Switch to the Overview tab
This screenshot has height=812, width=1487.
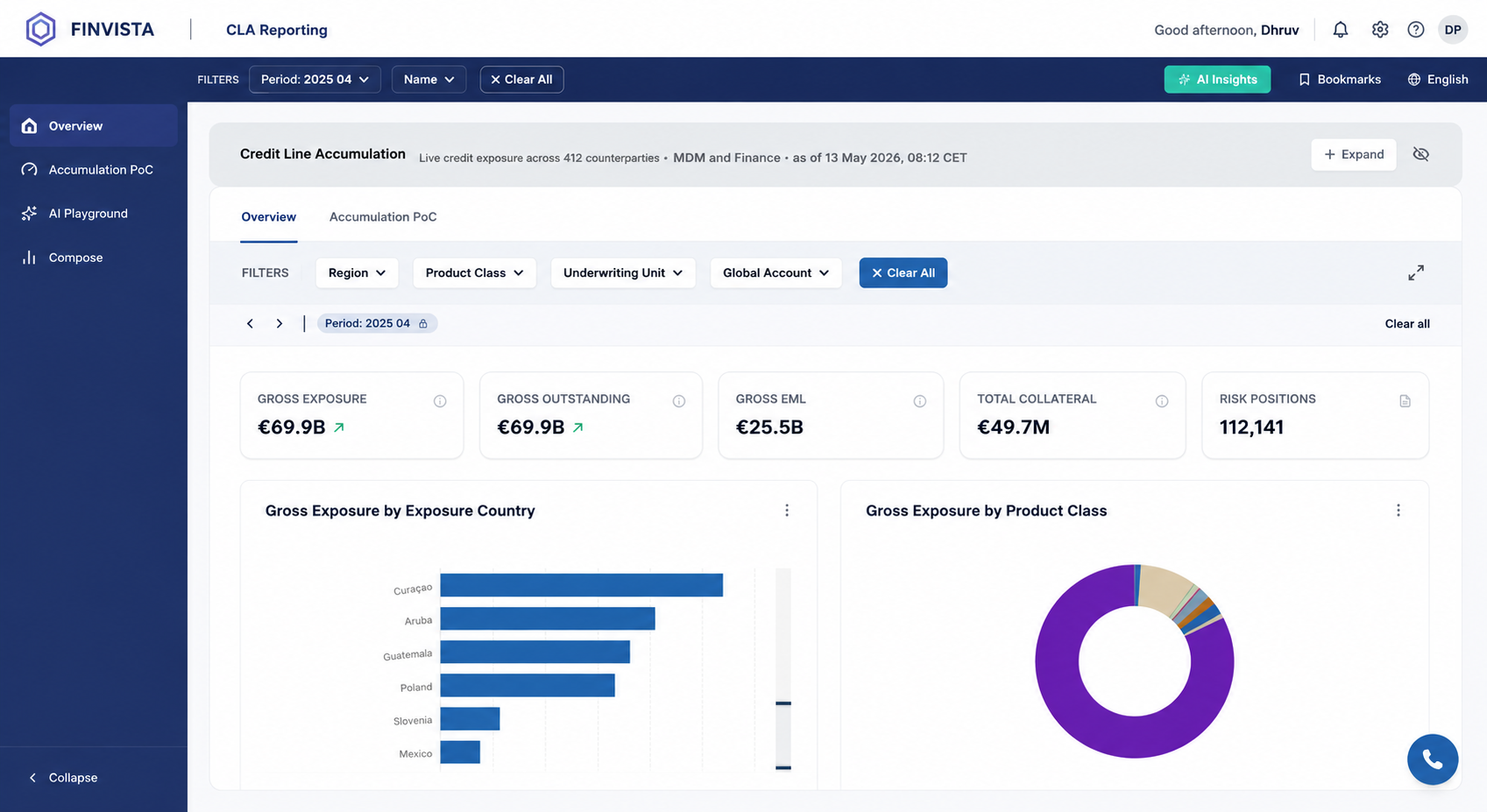click(x=269, y=217)
